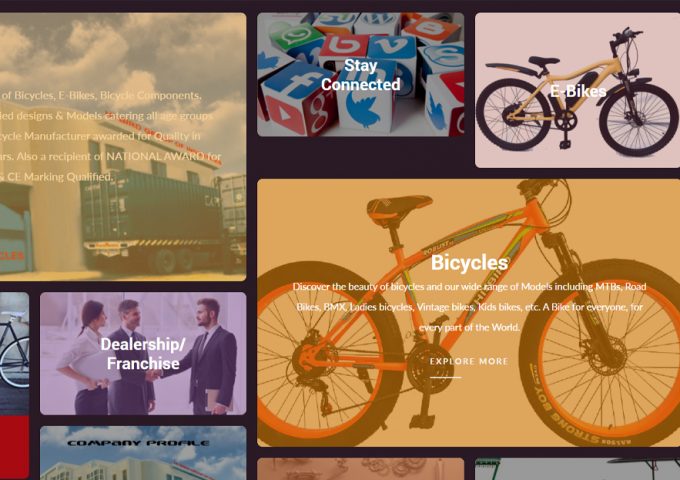Select the red YouTube play cube
The height and width of the screenshot is (480, 680).
[282, 115]
